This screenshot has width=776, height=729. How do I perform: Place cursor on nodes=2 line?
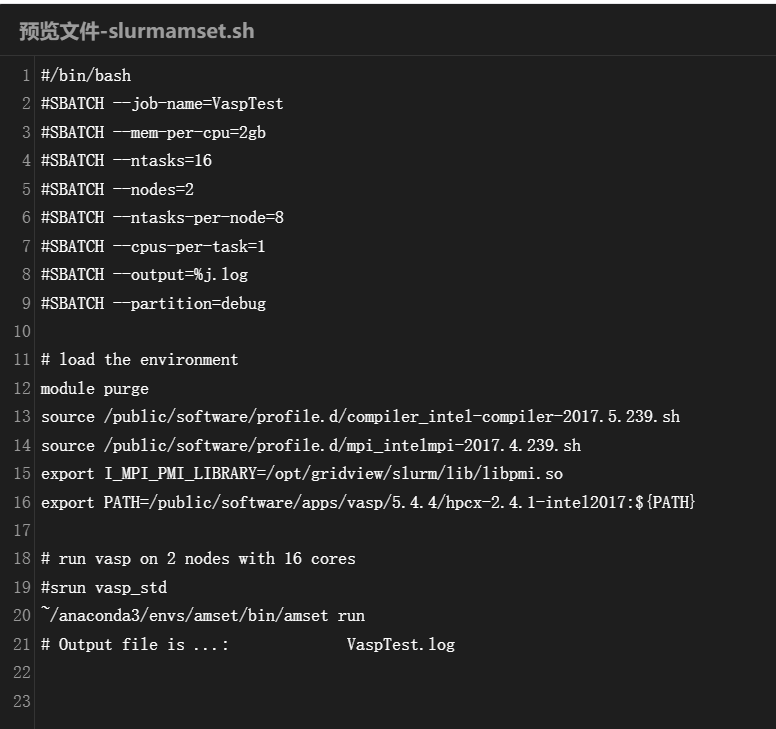122,189
